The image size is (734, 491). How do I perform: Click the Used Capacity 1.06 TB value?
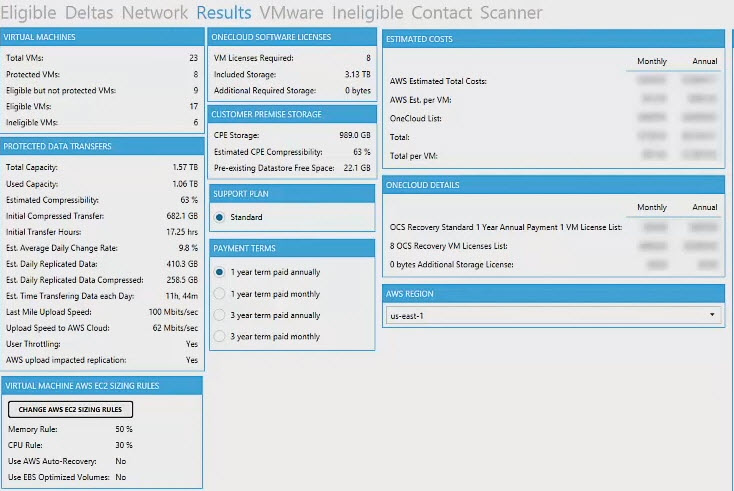click(185, 184)
